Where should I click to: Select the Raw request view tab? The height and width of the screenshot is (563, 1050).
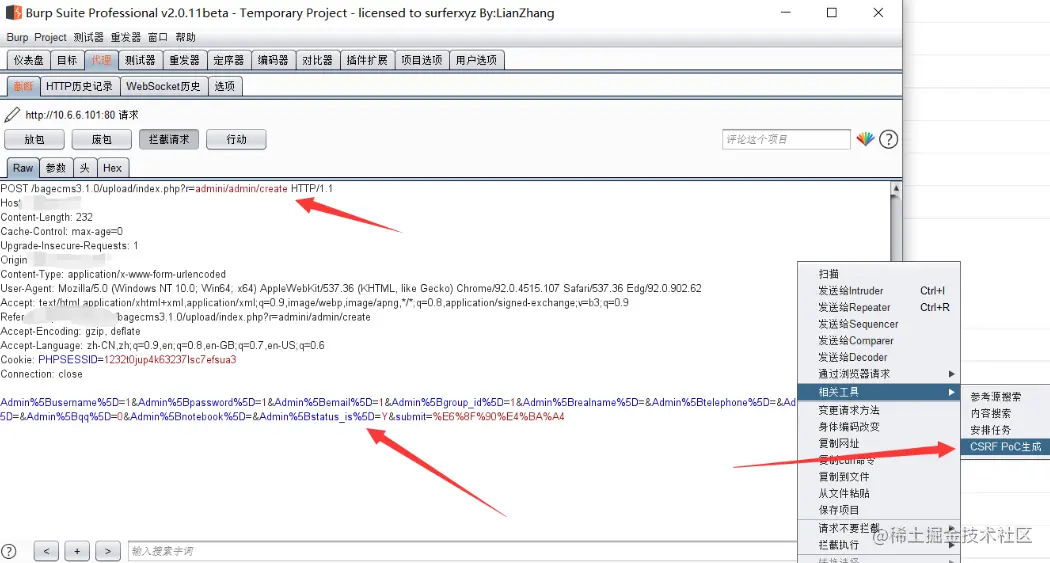(23, 168)
